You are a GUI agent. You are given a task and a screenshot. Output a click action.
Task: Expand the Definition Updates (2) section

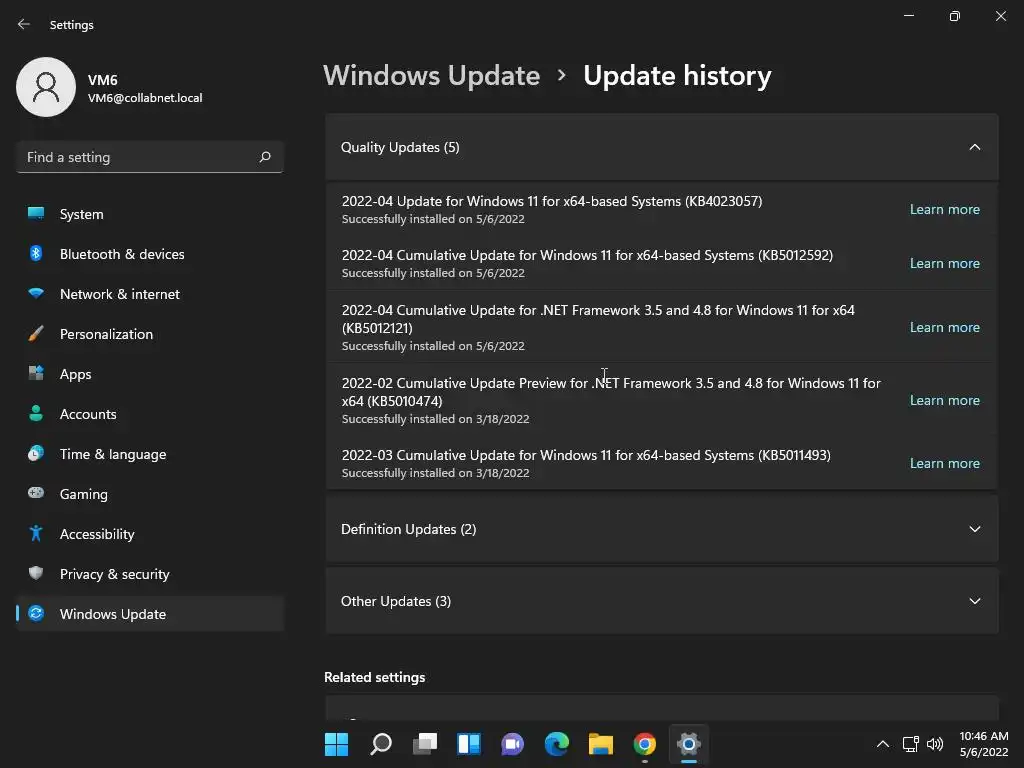(974, 529)
